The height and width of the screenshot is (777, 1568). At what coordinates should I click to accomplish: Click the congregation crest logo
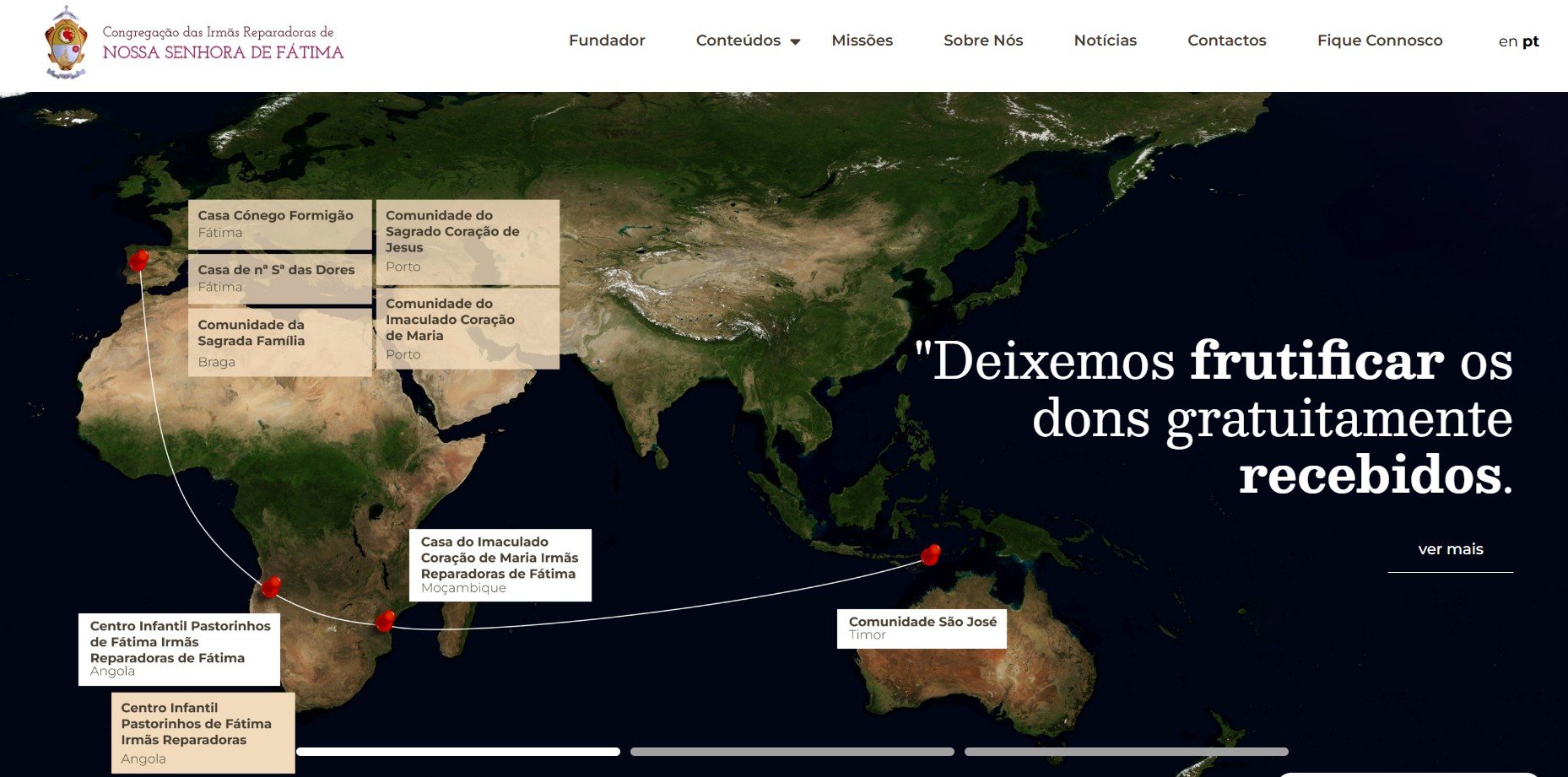(x=66, y=42)
